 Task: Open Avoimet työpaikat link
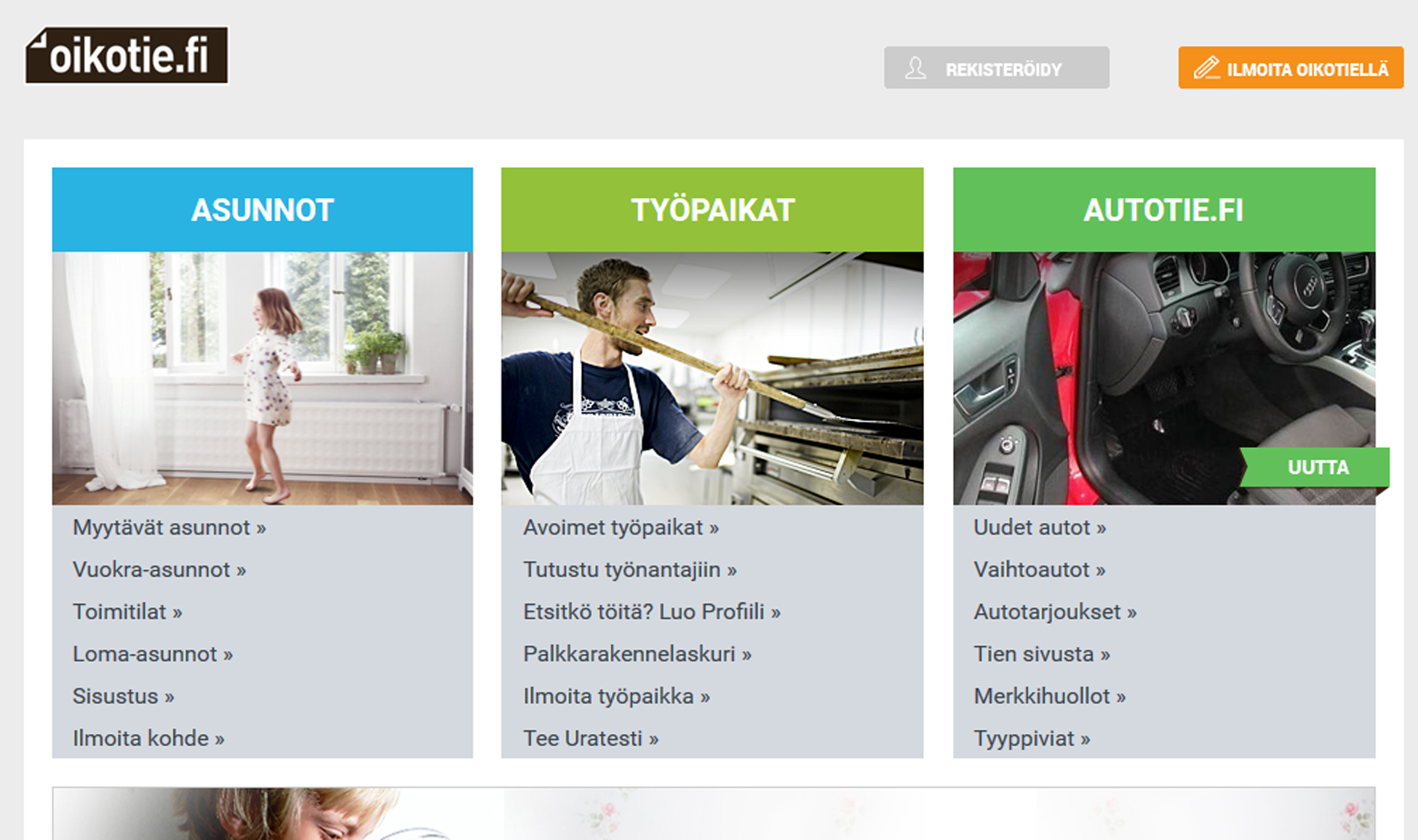click(621, 527)
